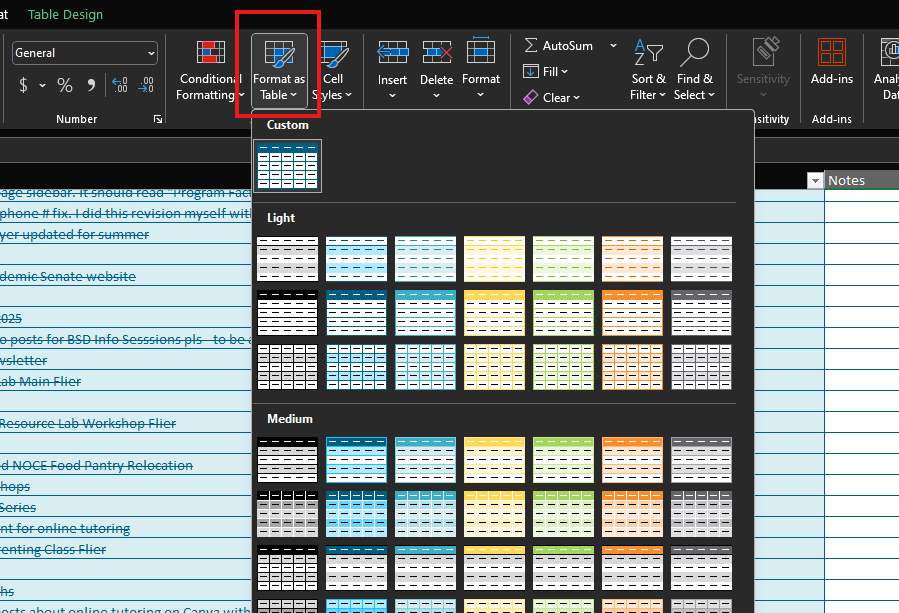The width and height of the screenshot is (899, 613).
Task: Expand the Format dropdown arrow
Action: [x=480, y=95]
